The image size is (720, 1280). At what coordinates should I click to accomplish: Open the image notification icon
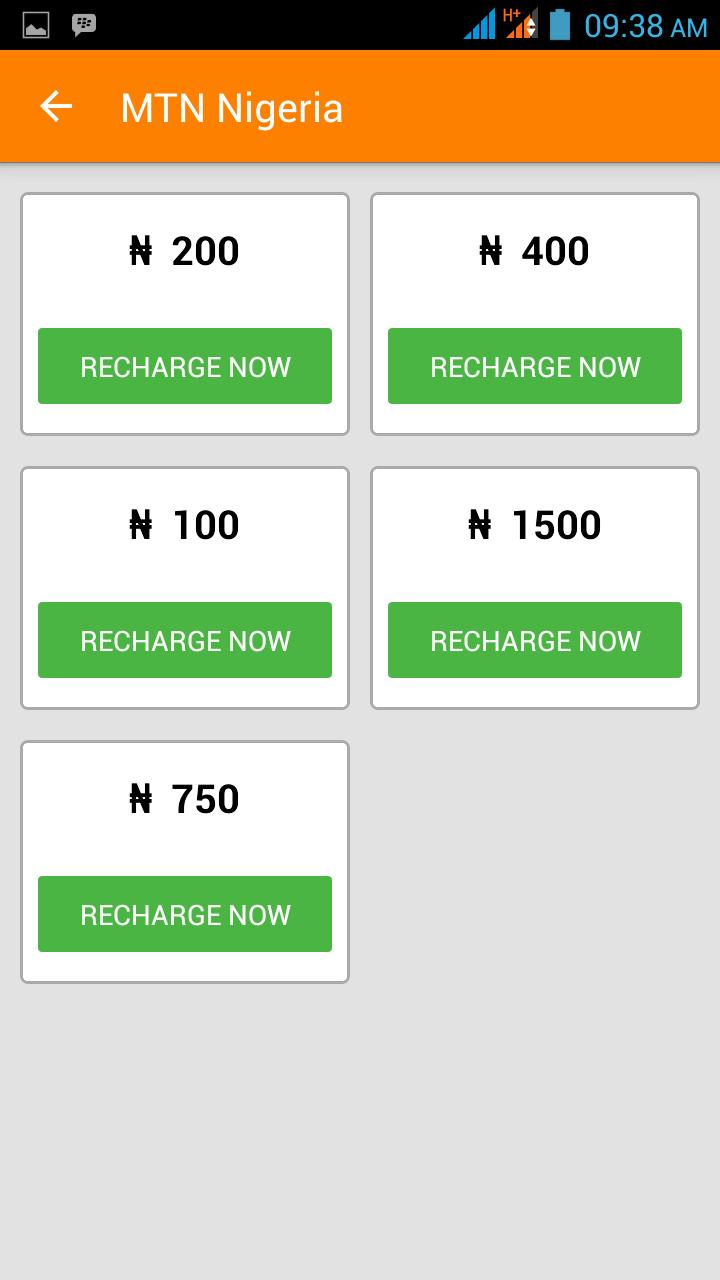tap(36, 25)
